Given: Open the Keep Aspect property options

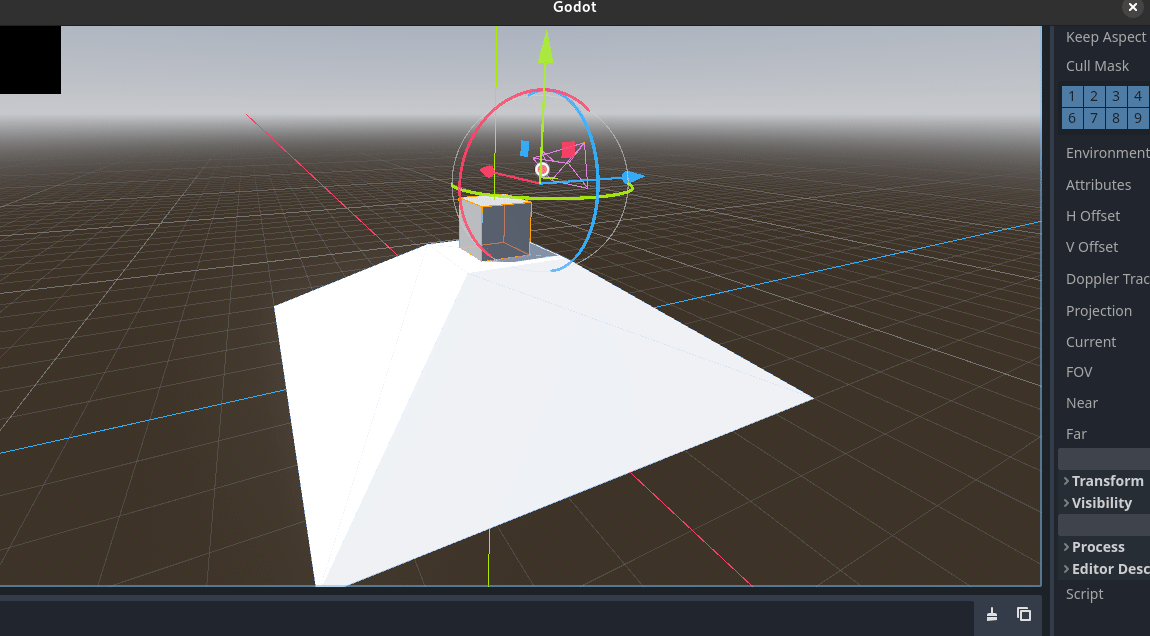Looking at the screenshot, I should point(1105,37).
